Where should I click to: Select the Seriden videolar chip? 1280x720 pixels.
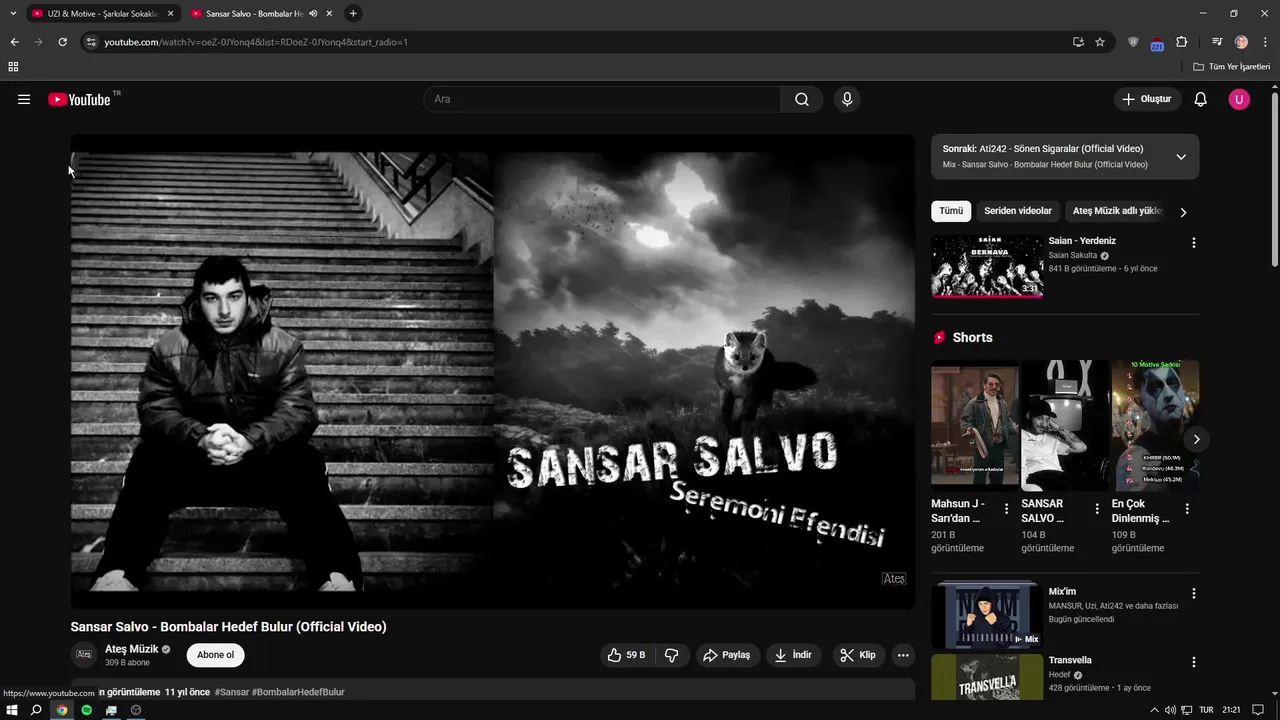pos(1018,211)
